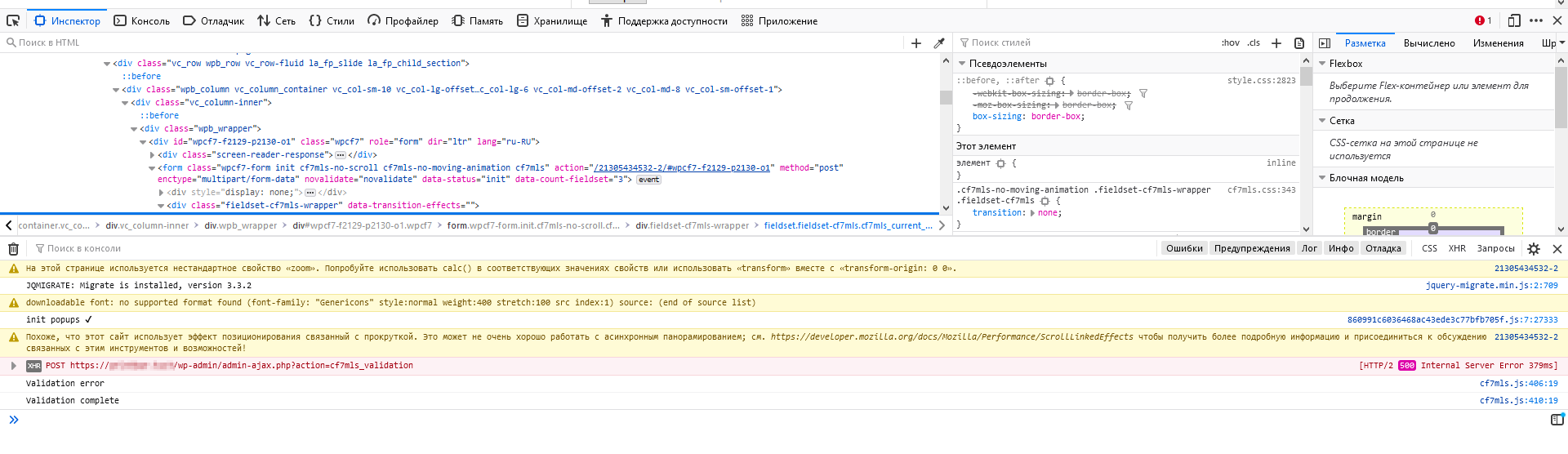The width and height of the screenshot is (1568, 454).
Task: Toggle the CSS console filter
Action: pos(1429,249)
